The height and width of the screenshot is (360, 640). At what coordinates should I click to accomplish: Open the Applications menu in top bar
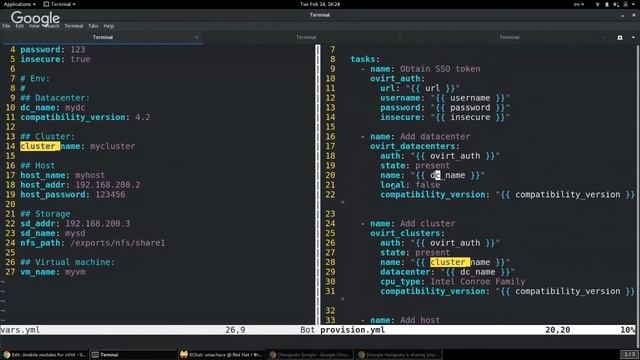19,4
